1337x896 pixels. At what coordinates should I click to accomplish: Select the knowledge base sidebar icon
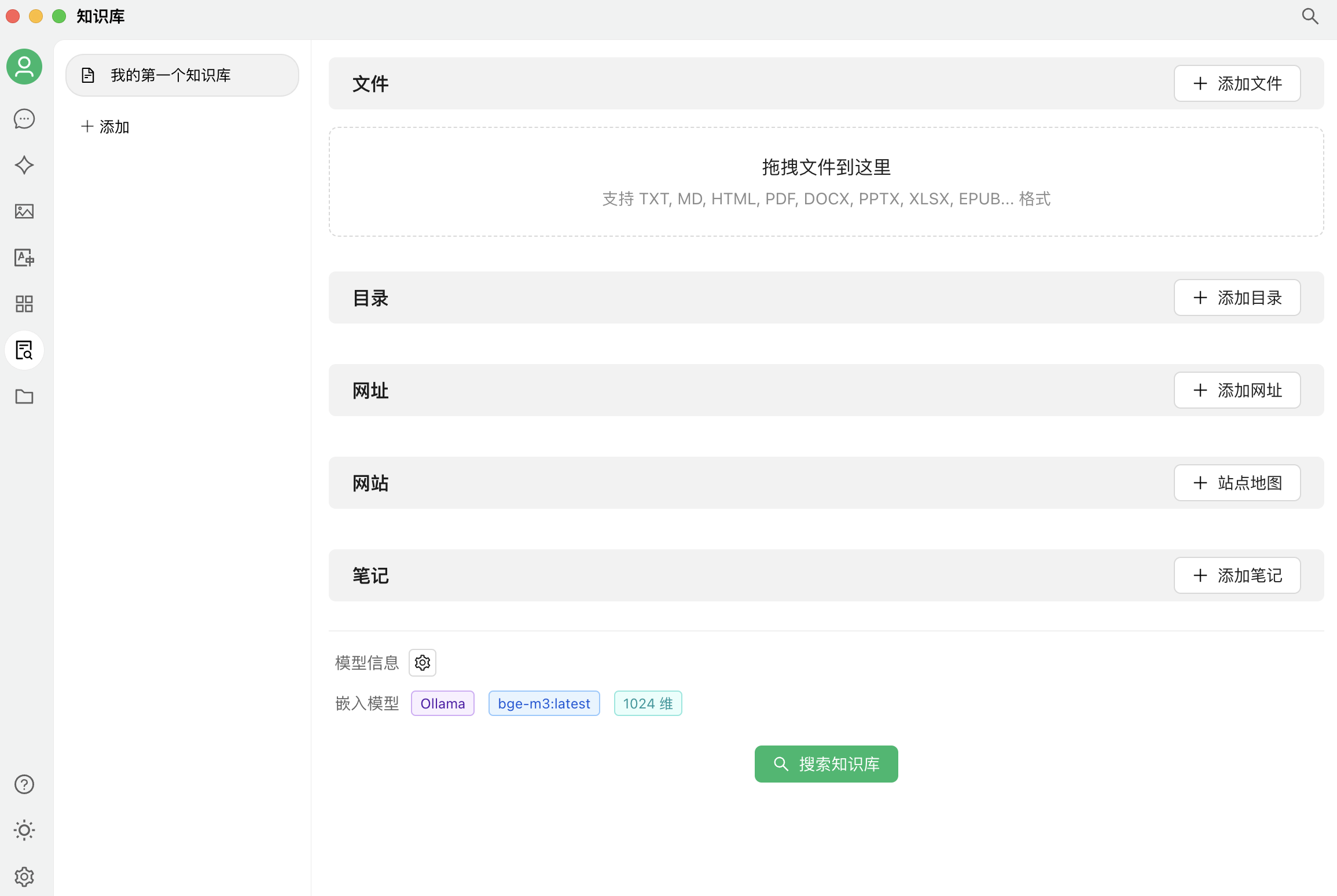(24, 350)
